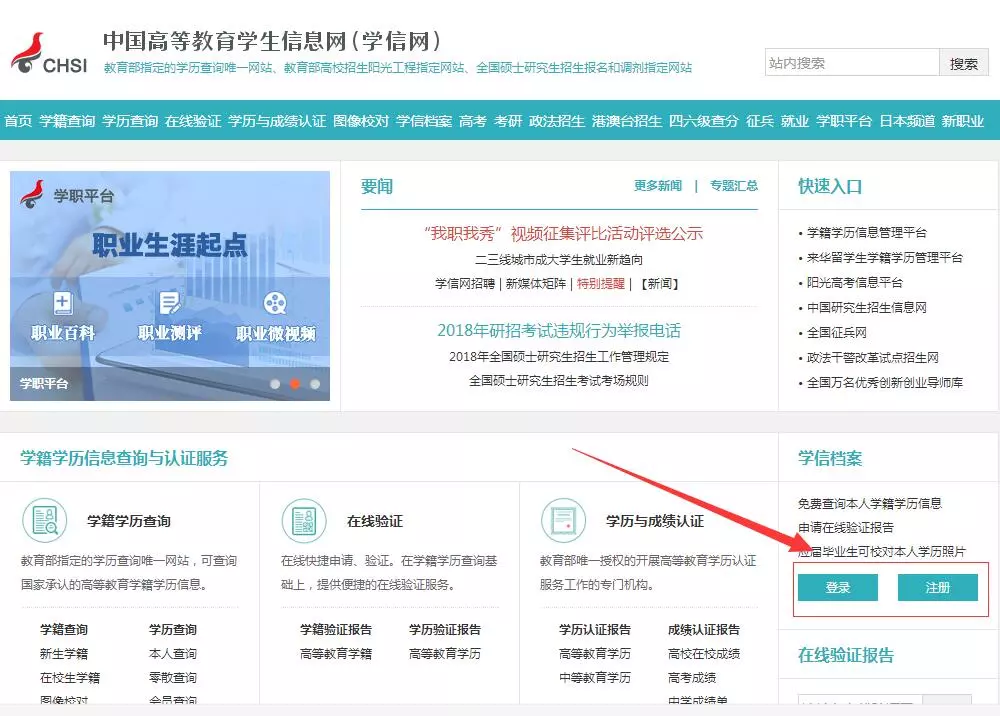Image resolution: width=1000 pixels, height=716 pixels.
Task: Open 征兵 in the navigation bar
Action: (760, 121)
